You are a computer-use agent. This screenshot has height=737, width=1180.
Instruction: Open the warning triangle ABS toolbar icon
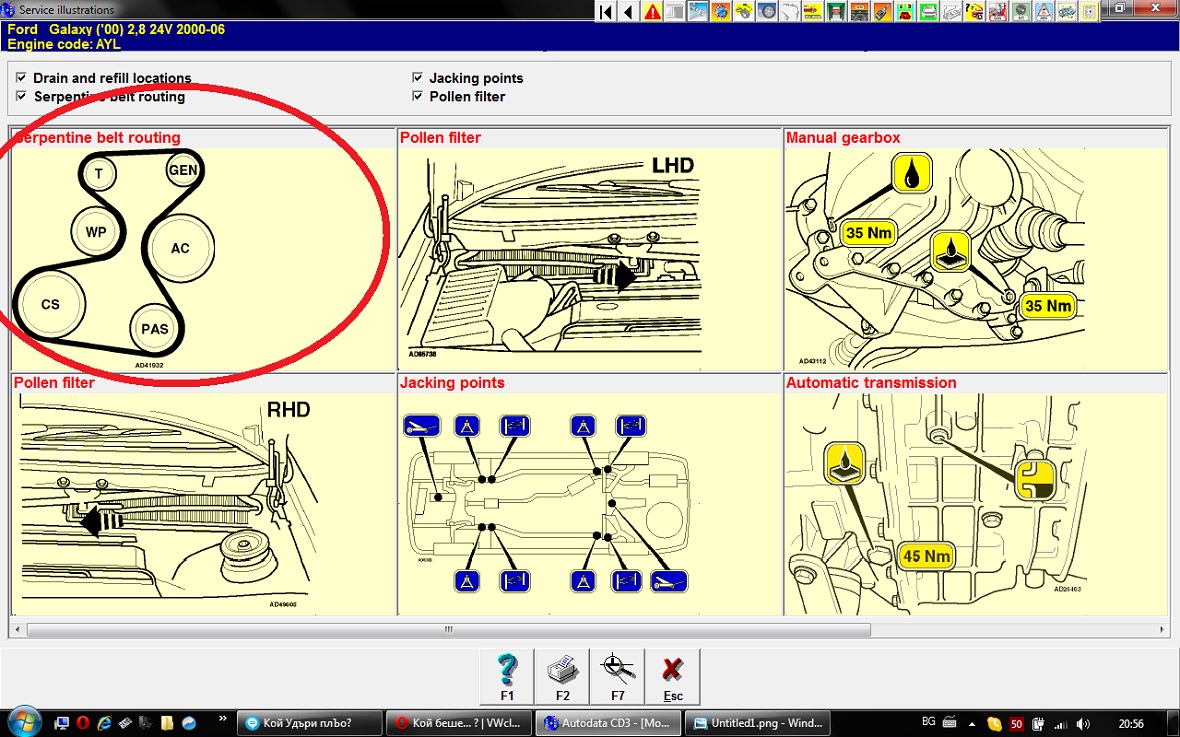(x=1044, y=11)
